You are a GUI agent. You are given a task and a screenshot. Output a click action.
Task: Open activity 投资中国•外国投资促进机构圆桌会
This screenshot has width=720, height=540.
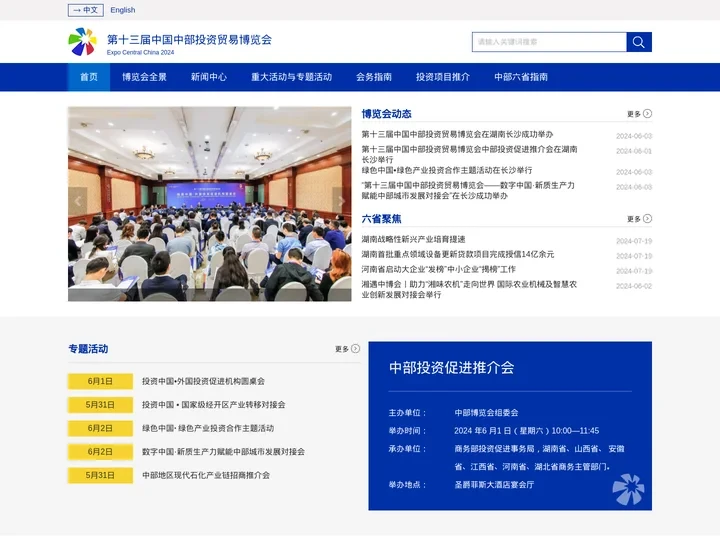203,381
